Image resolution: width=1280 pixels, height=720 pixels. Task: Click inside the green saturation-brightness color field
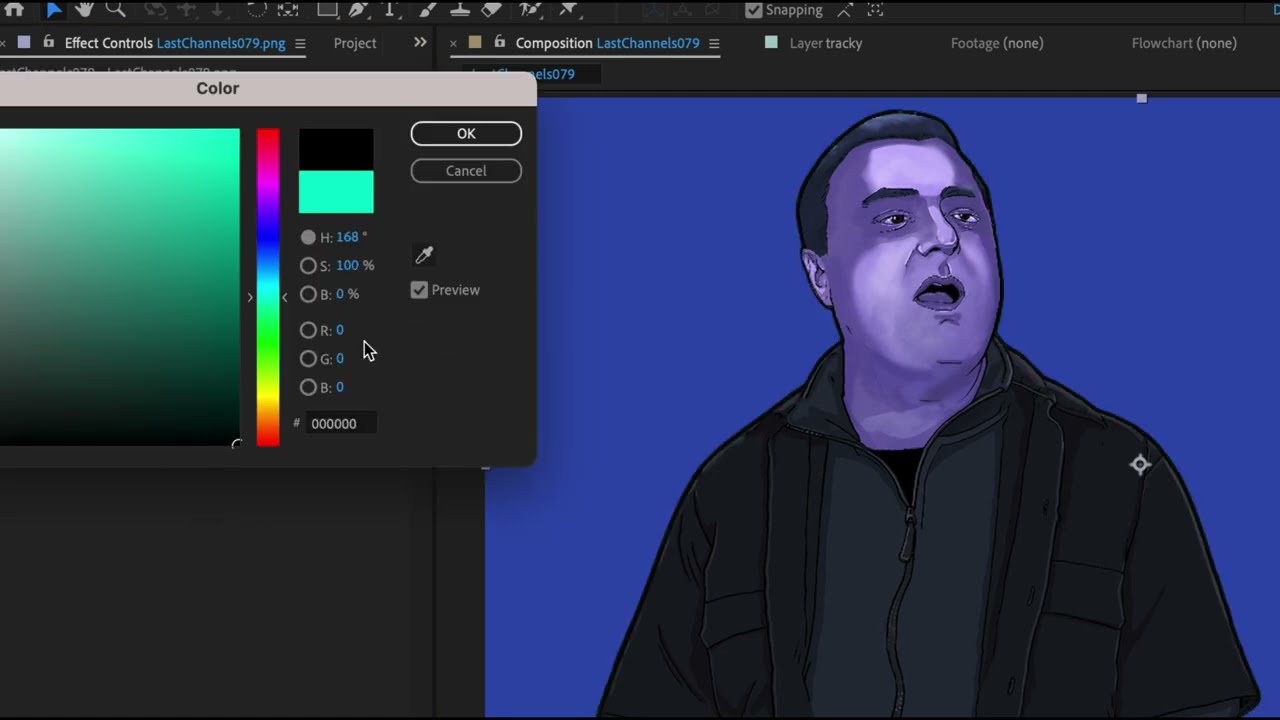[120, 287]
